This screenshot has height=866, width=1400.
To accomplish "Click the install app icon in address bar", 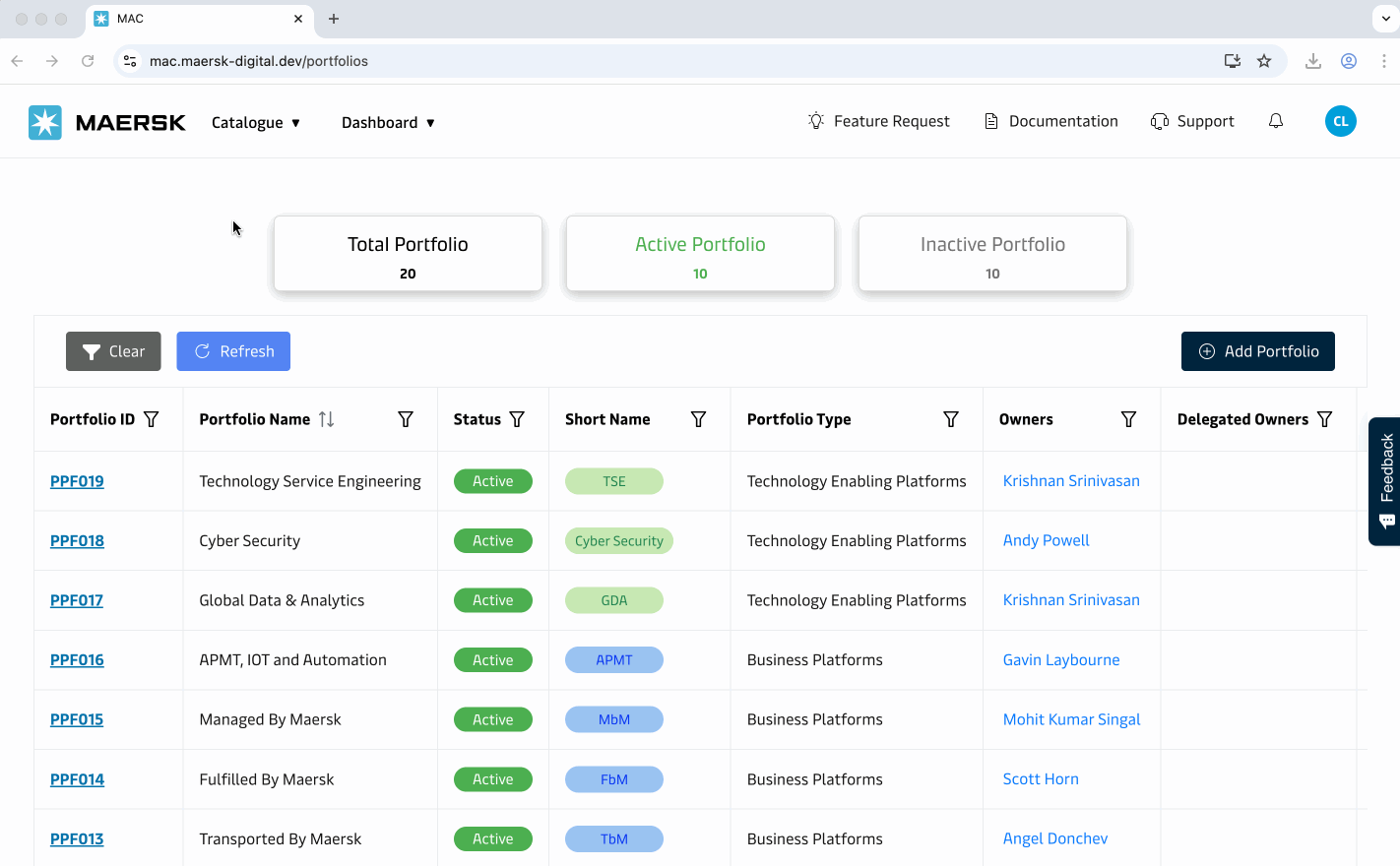I will pos(1233,61).
